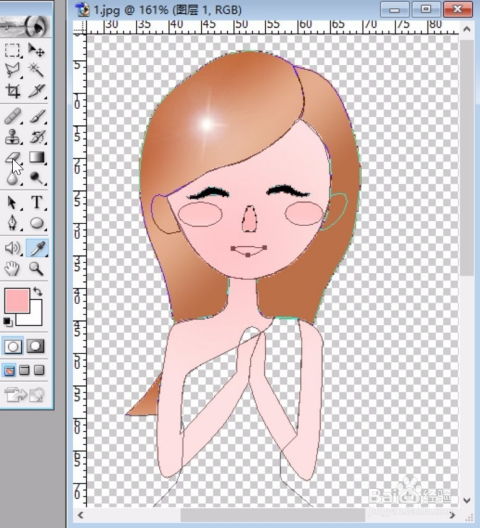Click the vertical scrollbar up arrow

tap(467, 29)
